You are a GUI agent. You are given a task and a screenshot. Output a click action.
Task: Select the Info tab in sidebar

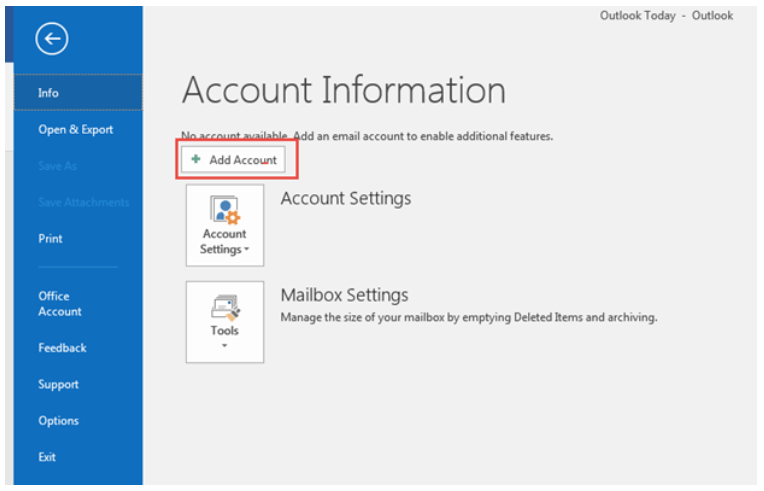pos(49,93)
